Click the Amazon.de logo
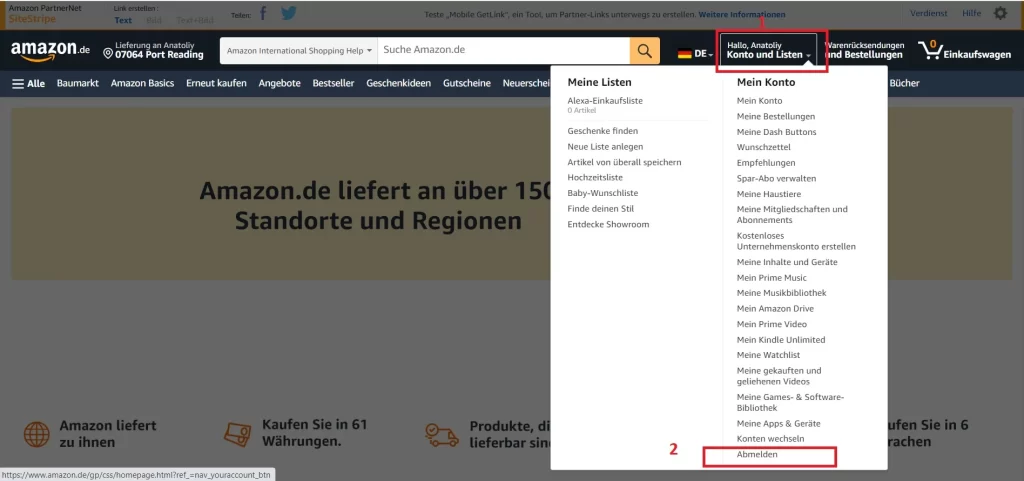The width and height of the screenshot is (1024, 481). 50,50
